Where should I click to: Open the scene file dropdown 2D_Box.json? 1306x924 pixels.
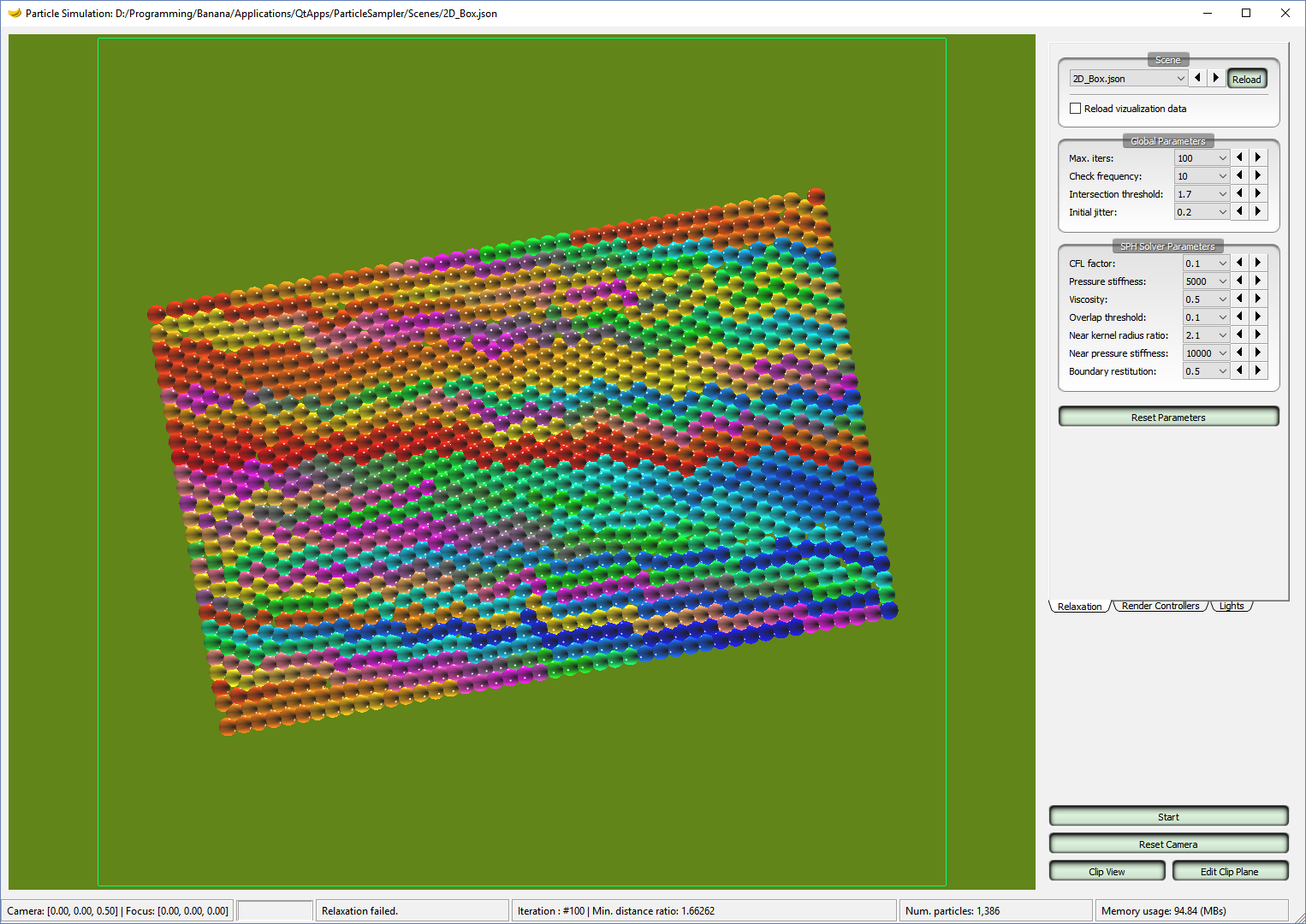click(1128, 79)
